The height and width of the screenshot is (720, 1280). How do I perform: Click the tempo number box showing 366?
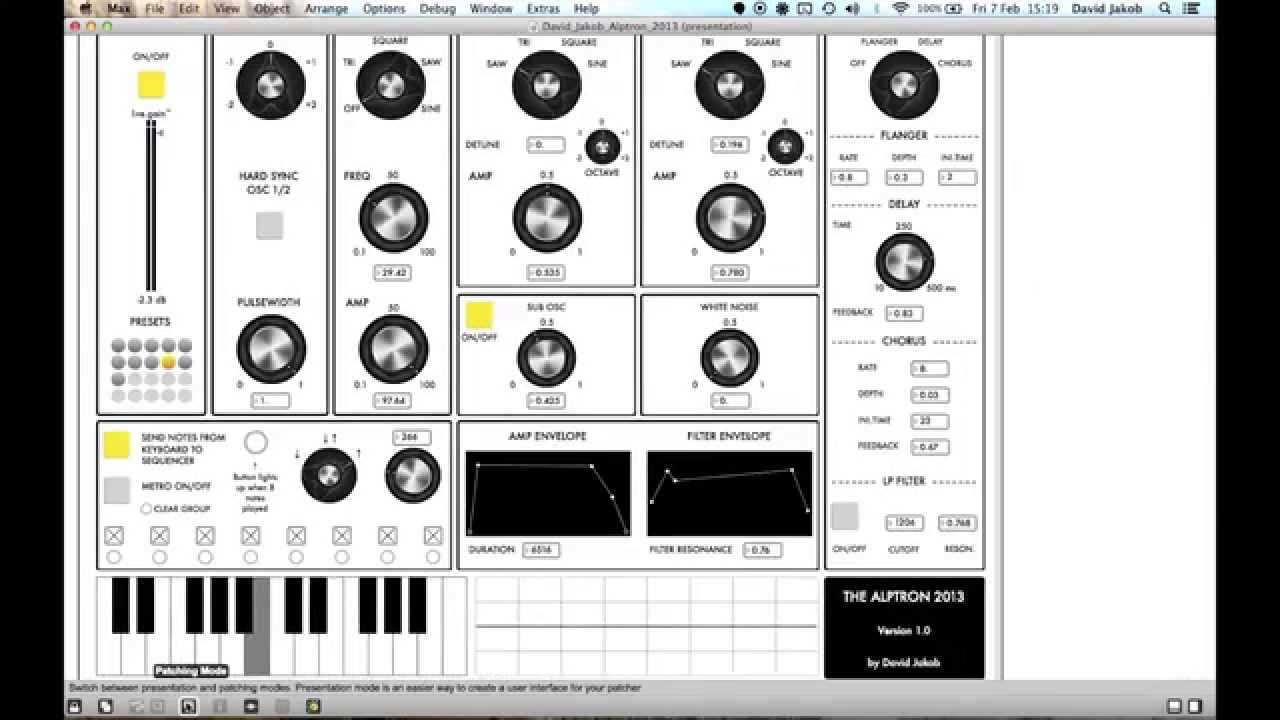(x=411, y=437)
